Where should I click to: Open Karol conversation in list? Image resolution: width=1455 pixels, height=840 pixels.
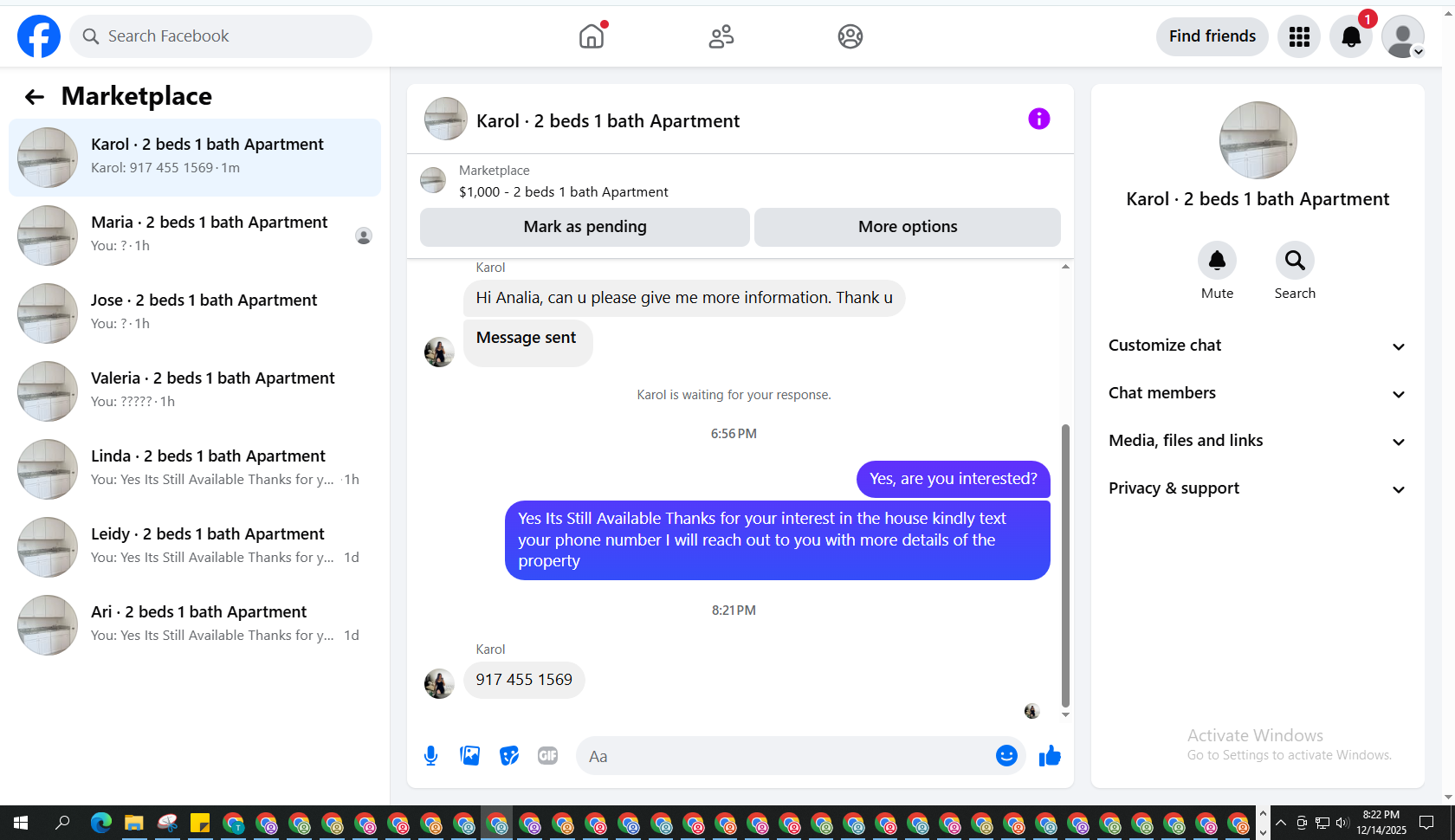pos(195,158)
